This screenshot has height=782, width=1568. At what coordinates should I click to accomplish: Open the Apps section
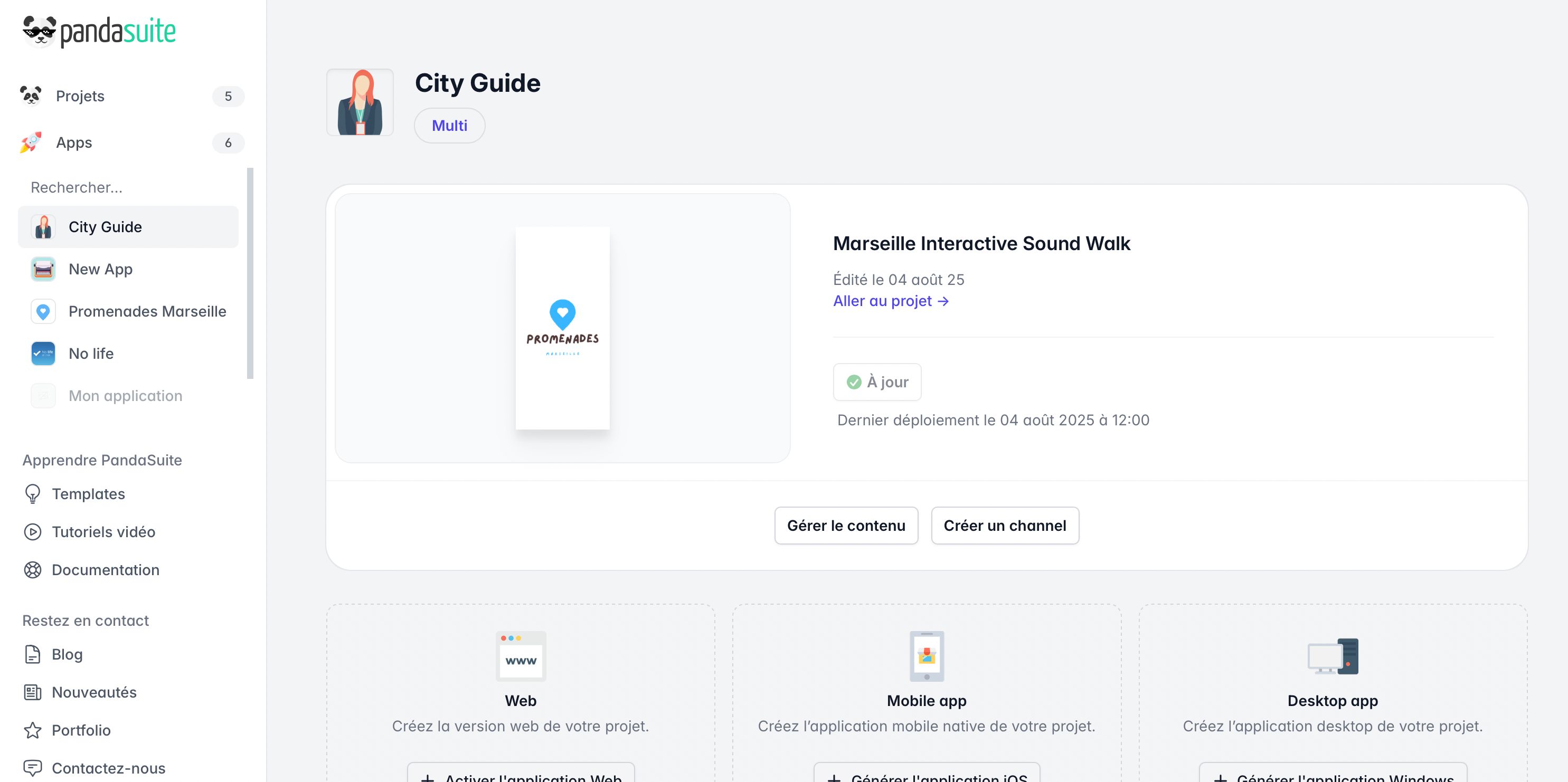[x=74, y=142]
